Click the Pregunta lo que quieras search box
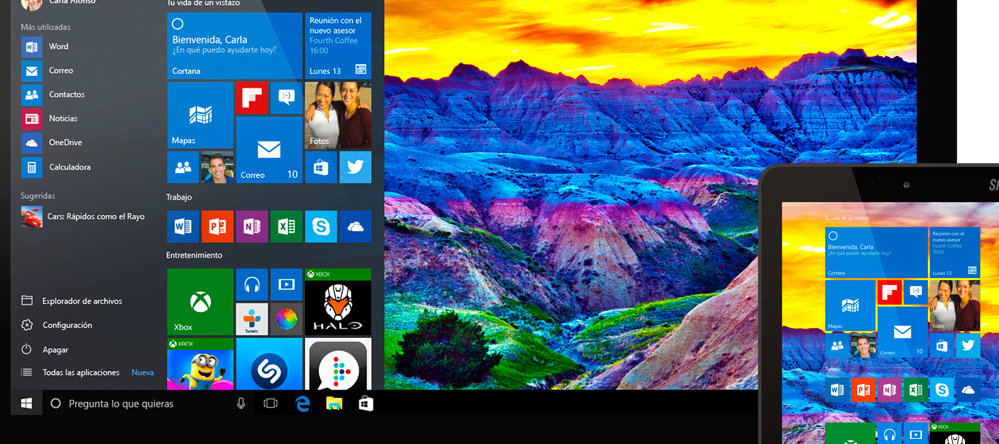The width and height of the screenshot is (999, 444). tap(148, 403)
